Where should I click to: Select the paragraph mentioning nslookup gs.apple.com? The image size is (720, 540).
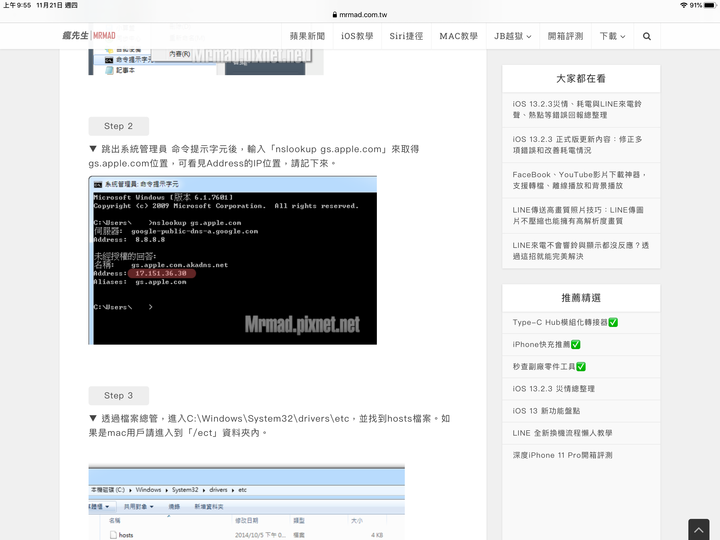(254, 156)
